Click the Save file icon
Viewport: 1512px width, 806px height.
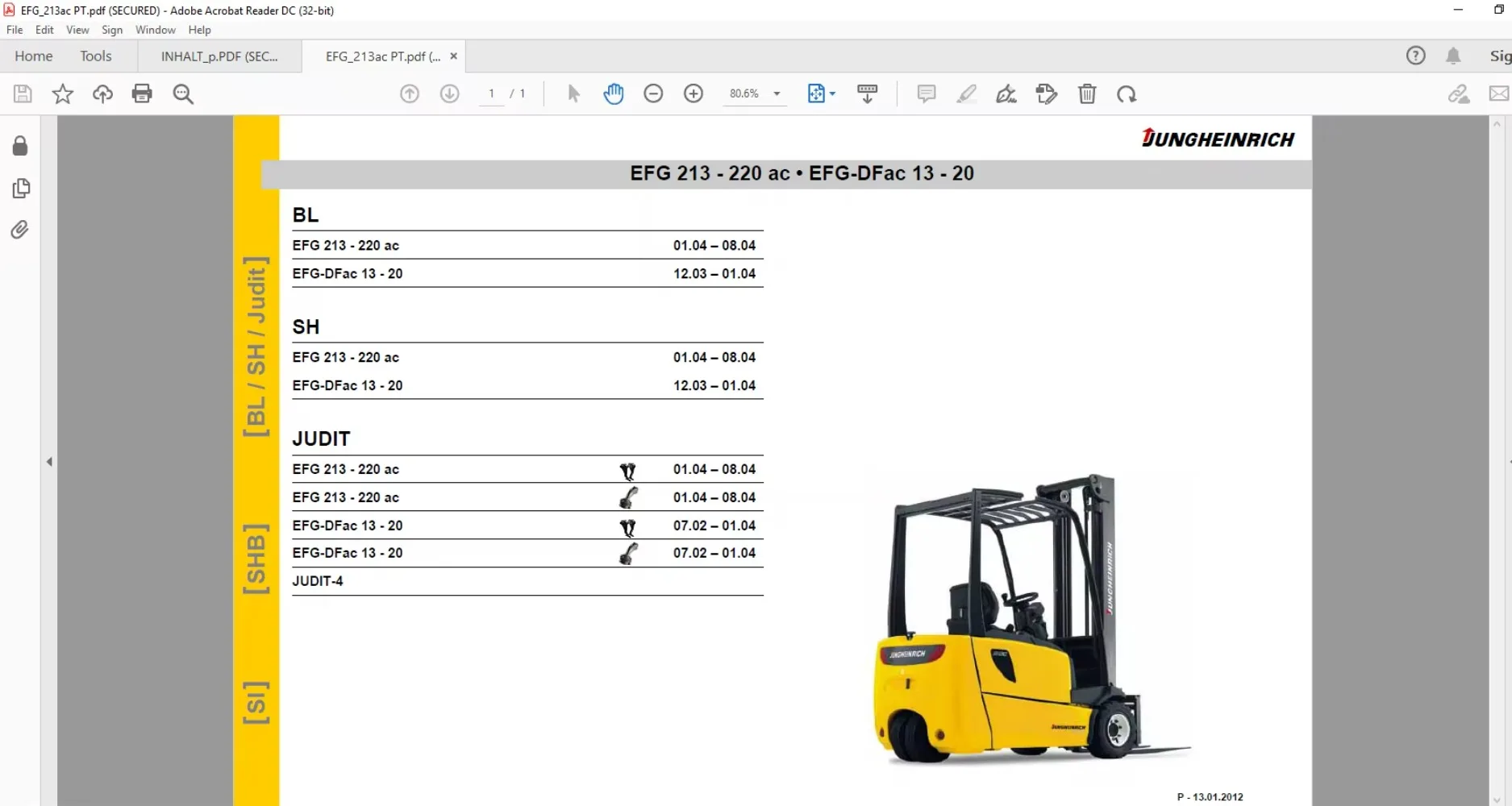pos(23,94)
